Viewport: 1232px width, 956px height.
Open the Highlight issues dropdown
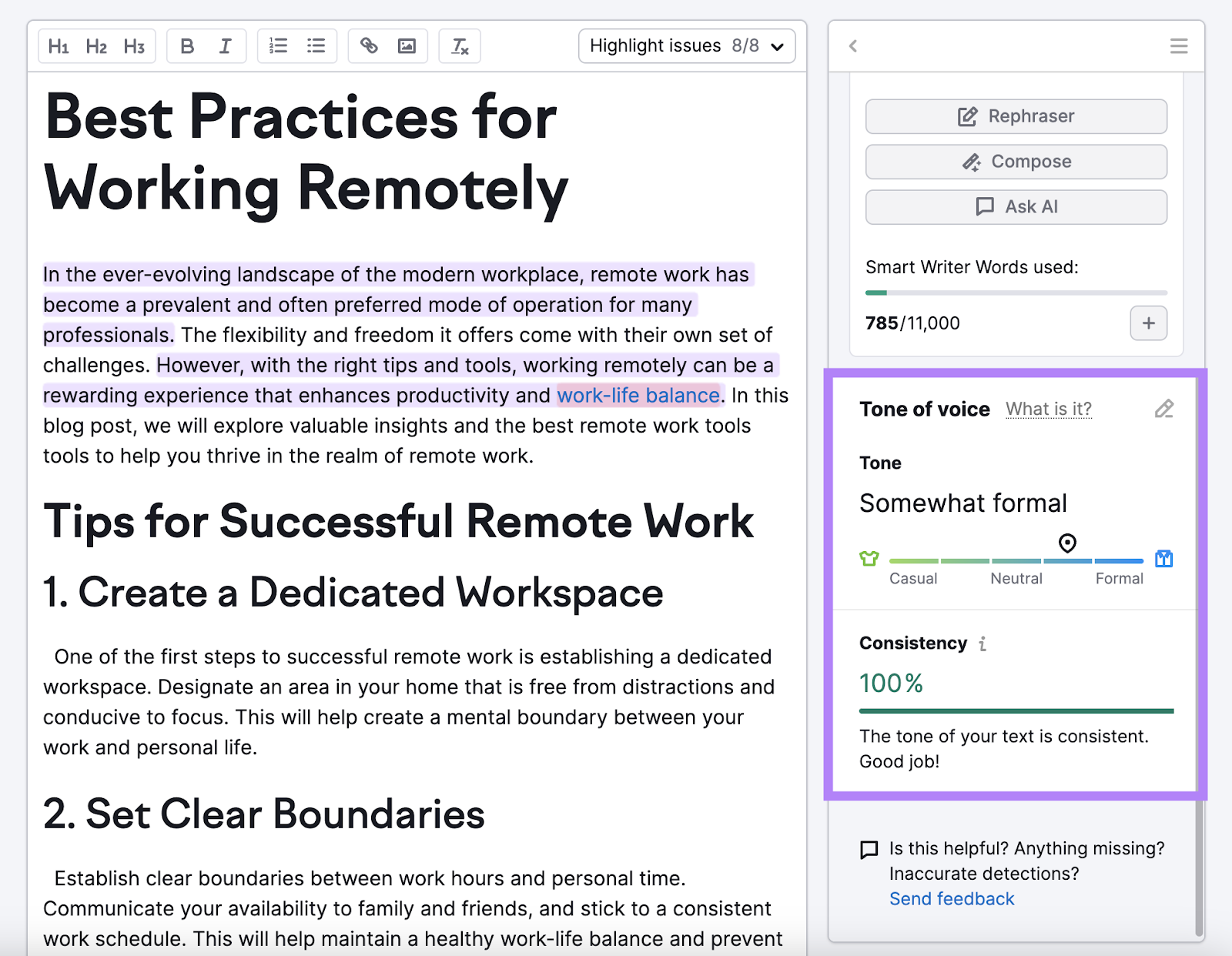pyautogui.click(x=686, y=45)
